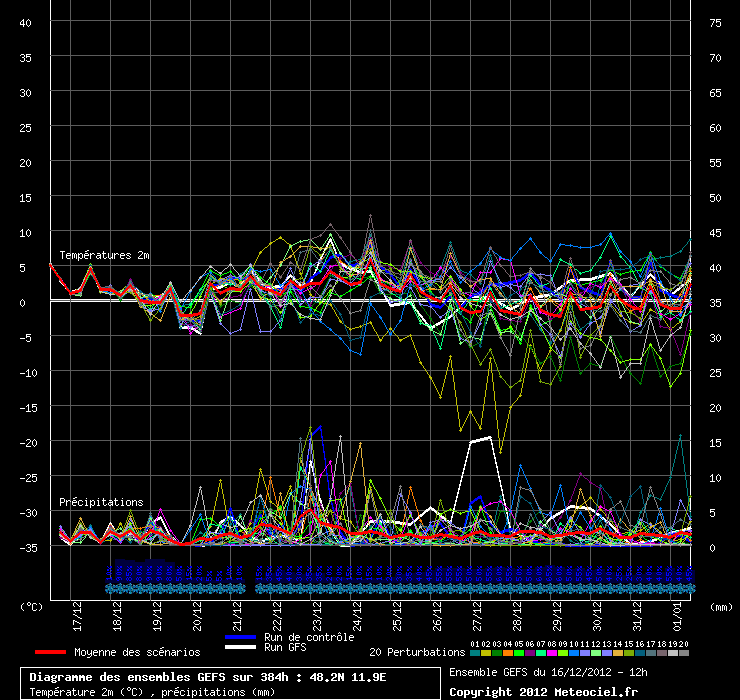The width and height of the screenshot is (740, 700).
Task: Click blue legend line for Run de contrôle
Action: [241, 637]
